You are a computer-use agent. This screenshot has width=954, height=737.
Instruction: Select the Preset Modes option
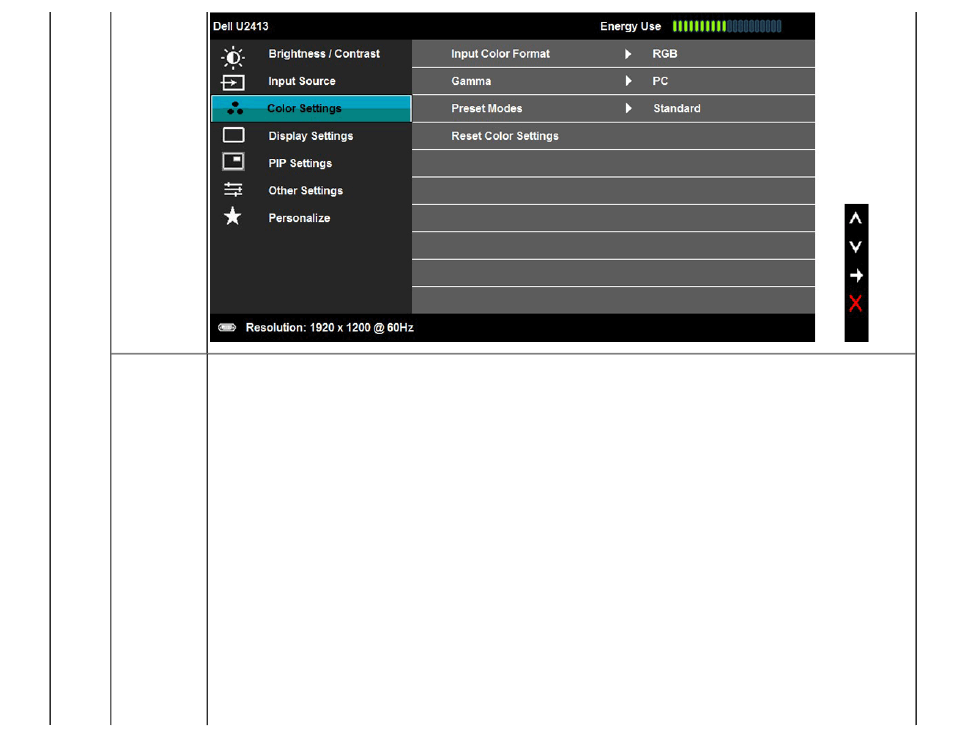click(x=613, y=108)
